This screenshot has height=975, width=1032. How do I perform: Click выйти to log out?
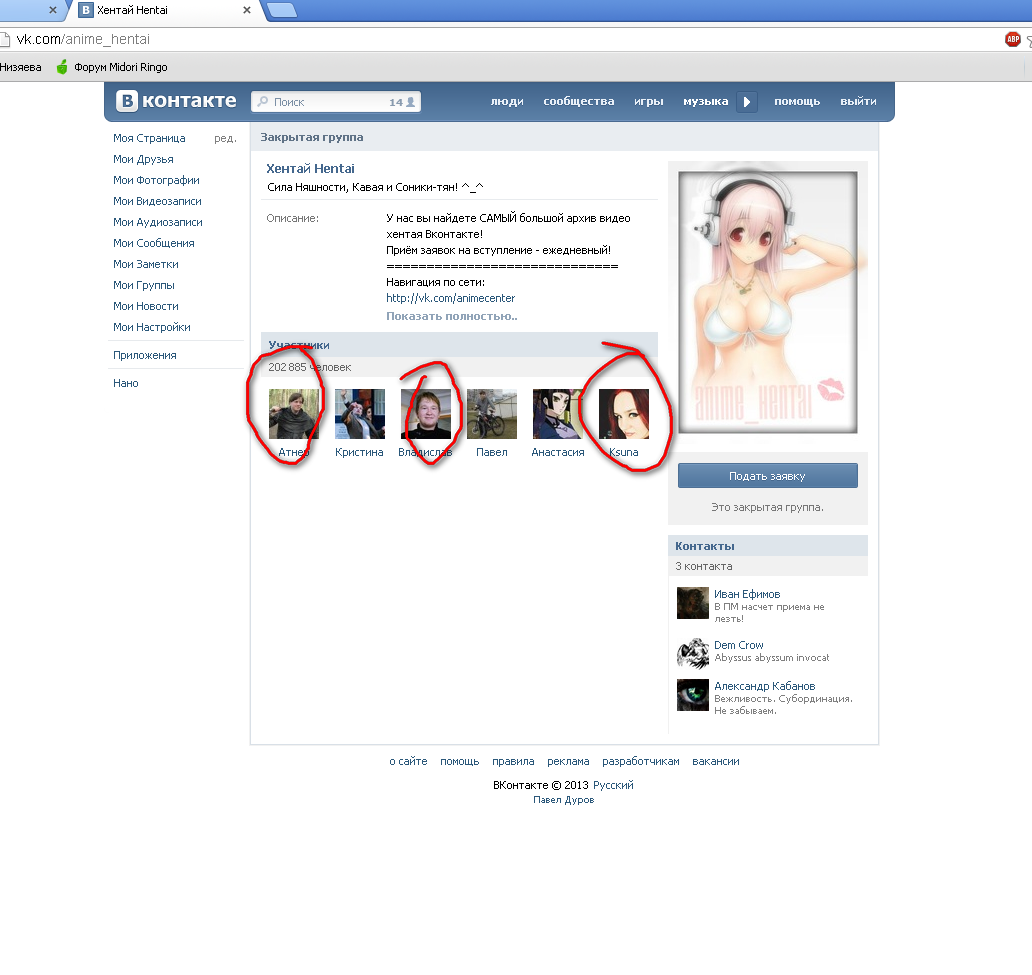click(858, 101)
